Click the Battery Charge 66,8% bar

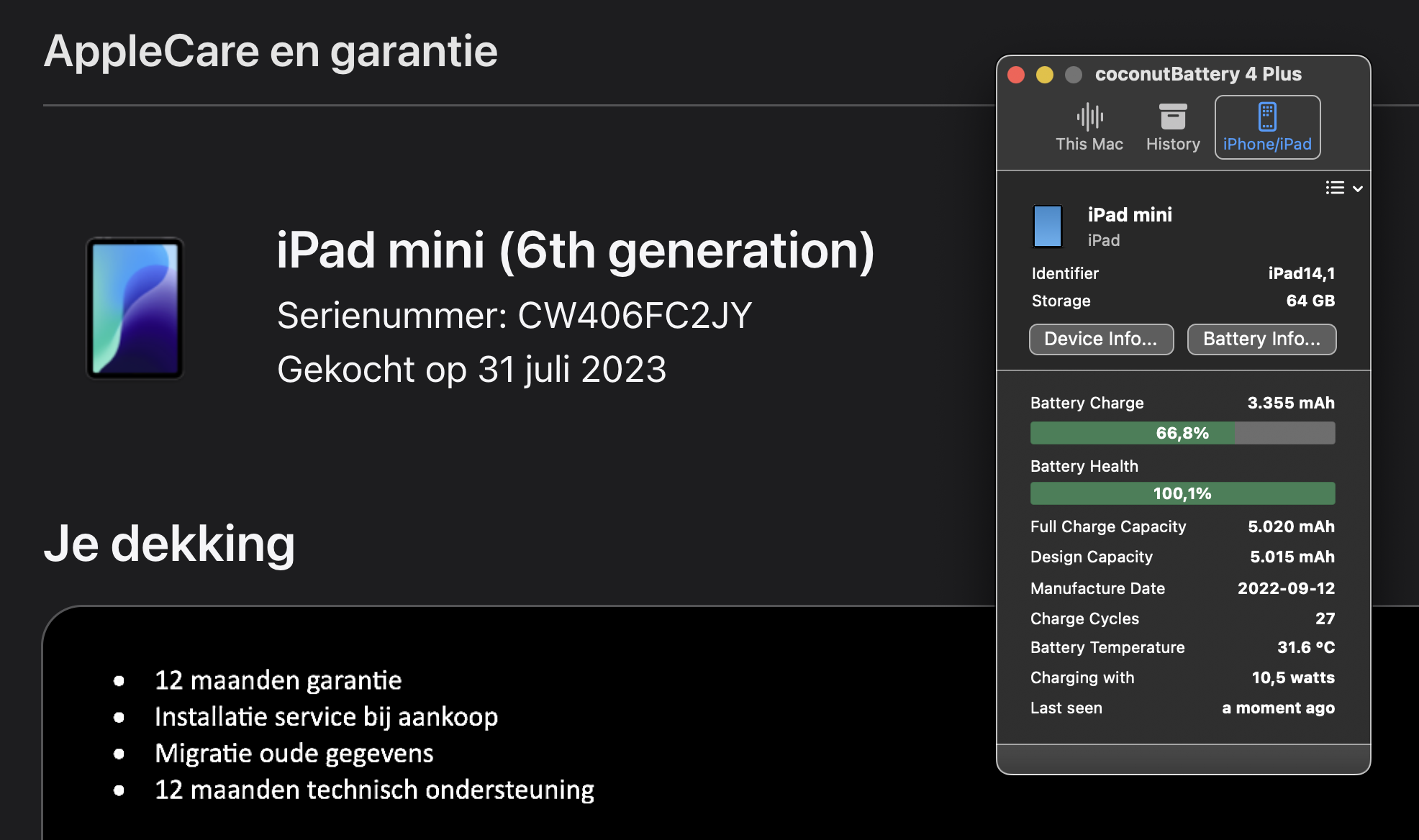[1182, 433]
